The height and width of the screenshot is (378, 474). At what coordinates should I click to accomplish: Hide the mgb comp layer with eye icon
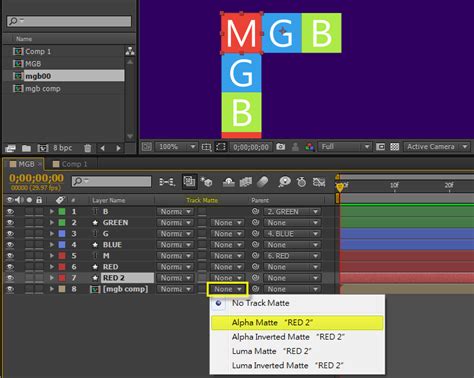10,289
